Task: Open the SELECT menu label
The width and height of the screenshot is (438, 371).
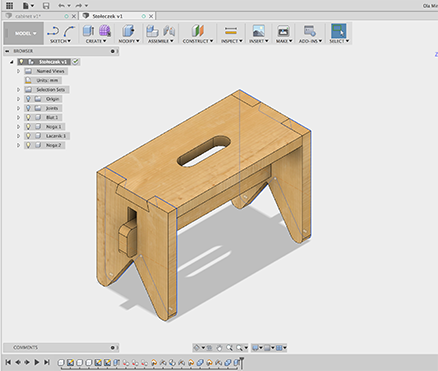Action: pos(339,41)
